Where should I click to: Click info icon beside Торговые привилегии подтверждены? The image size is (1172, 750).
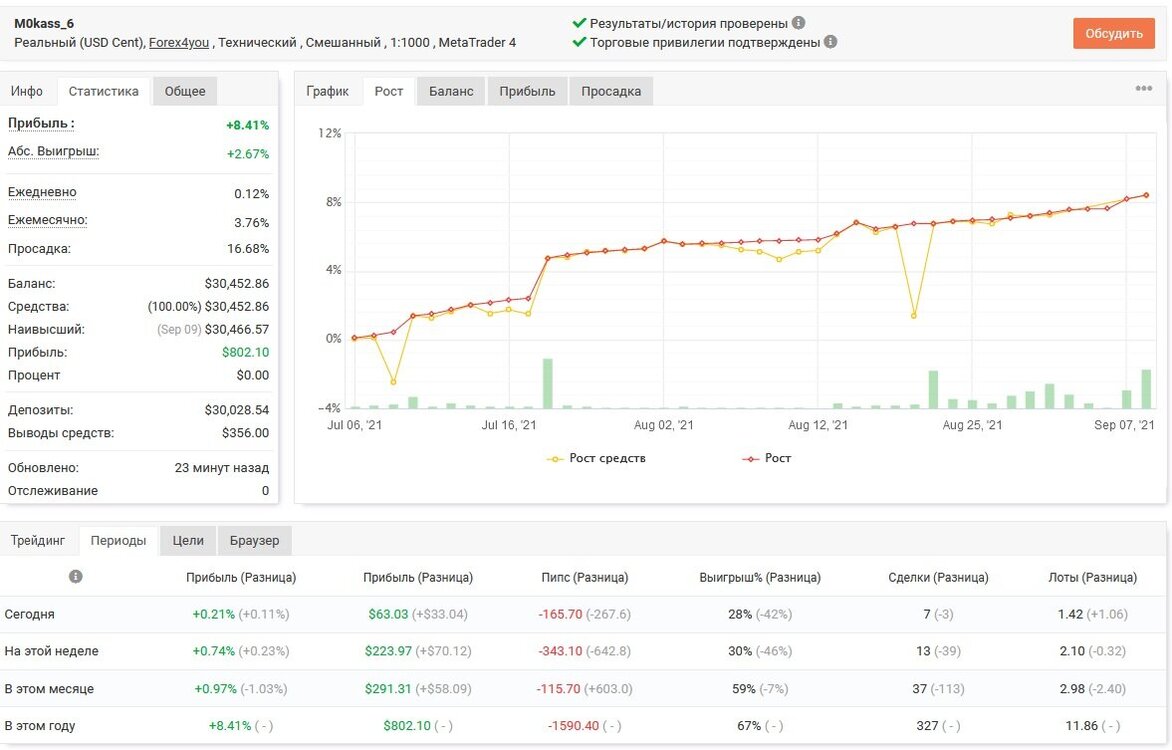(830, 42)
